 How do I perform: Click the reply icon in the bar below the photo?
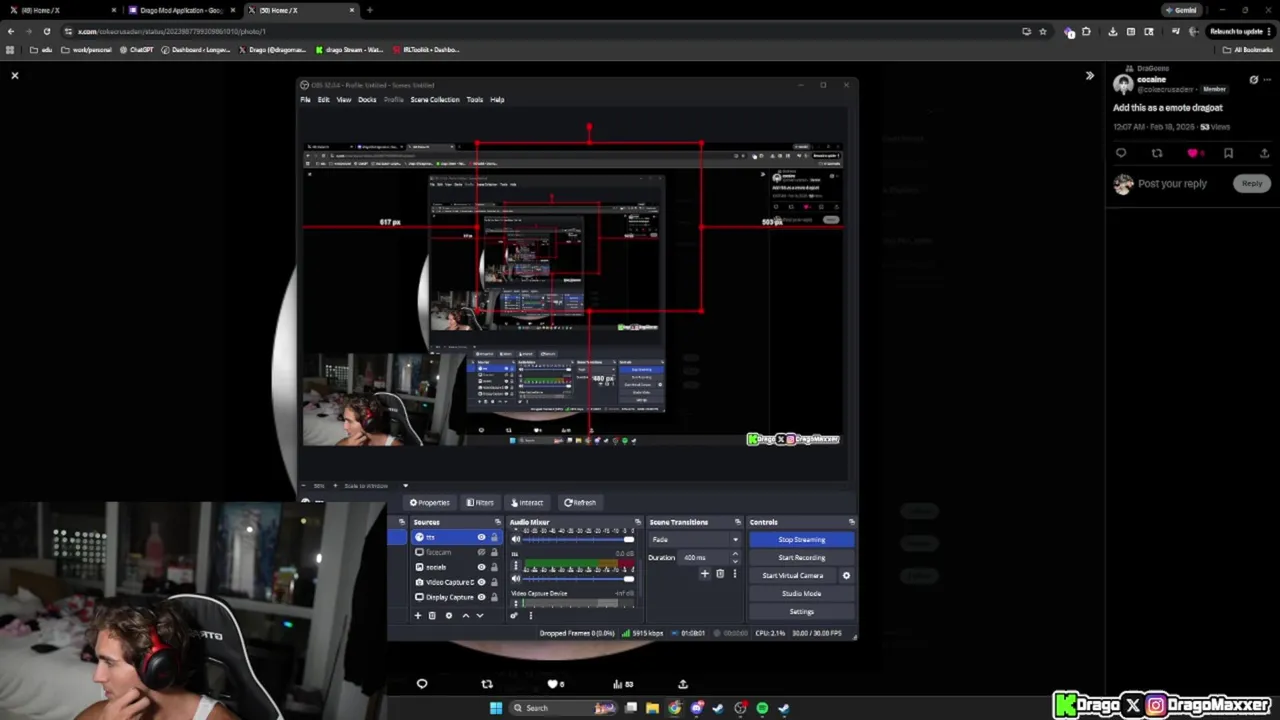pos(421,684)
